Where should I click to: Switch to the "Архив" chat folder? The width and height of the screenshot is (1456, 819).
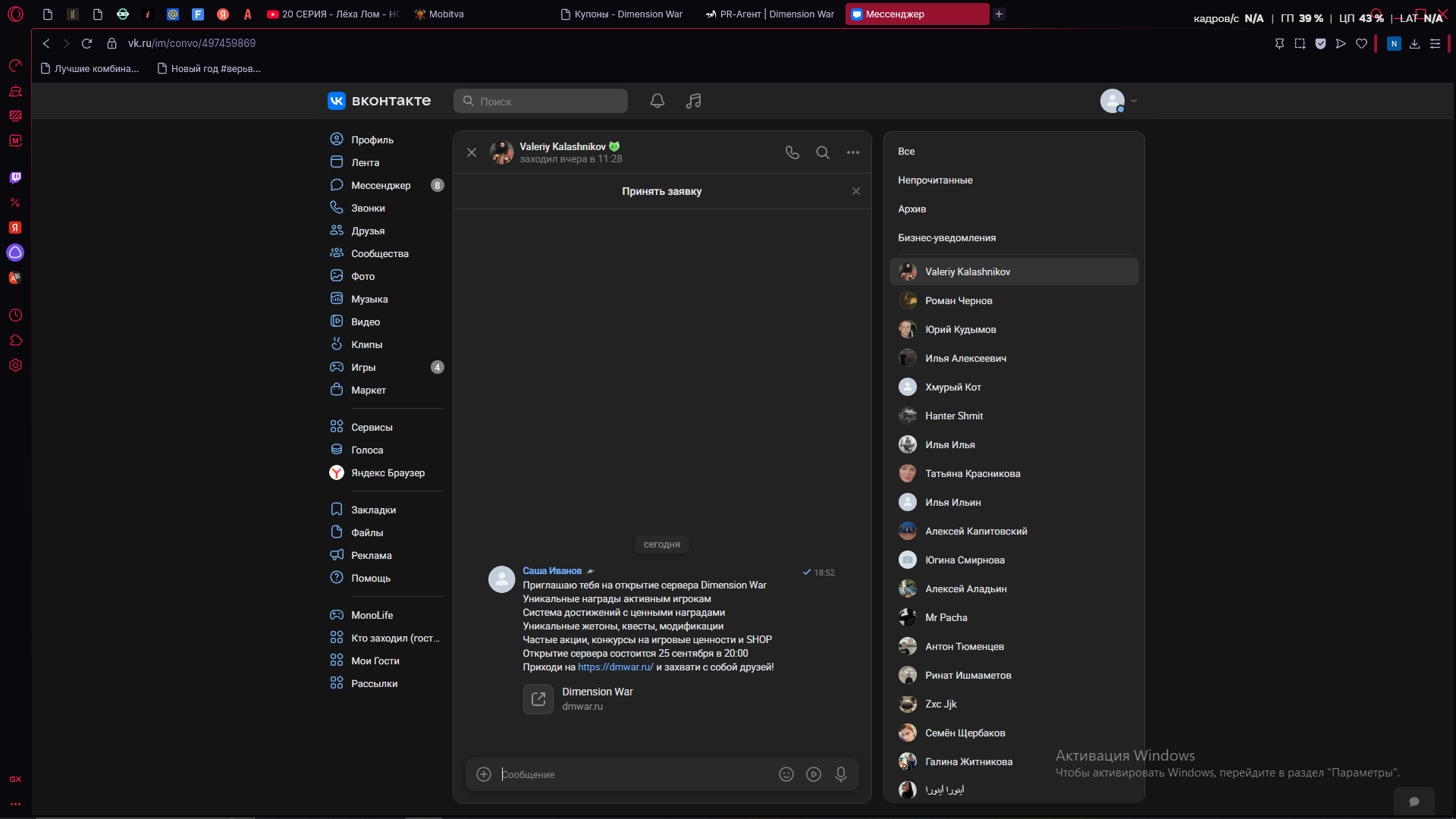912,209
